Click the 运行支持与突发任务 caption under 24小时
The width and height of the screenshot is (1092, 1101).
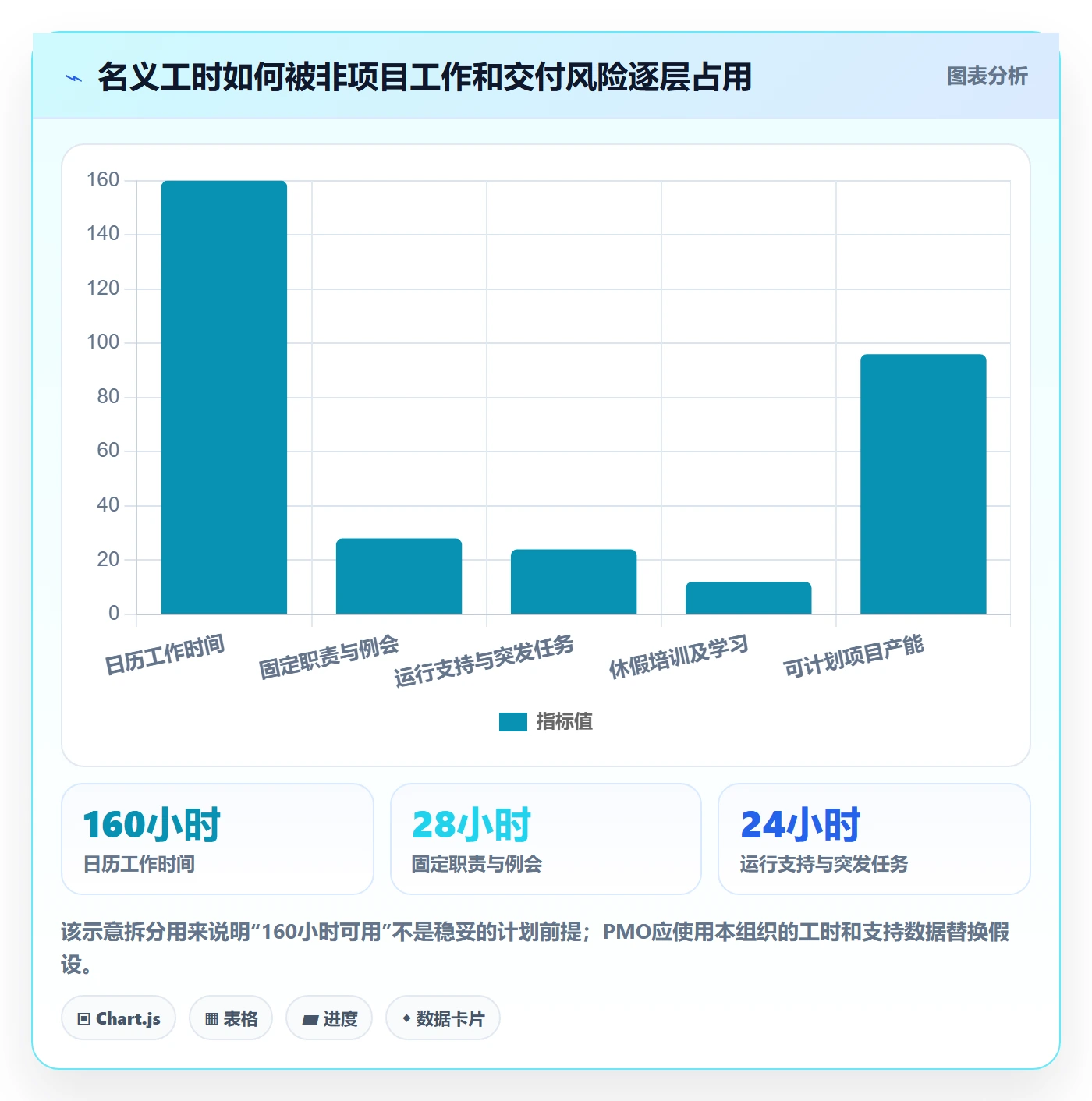click(x=824, y=864)
